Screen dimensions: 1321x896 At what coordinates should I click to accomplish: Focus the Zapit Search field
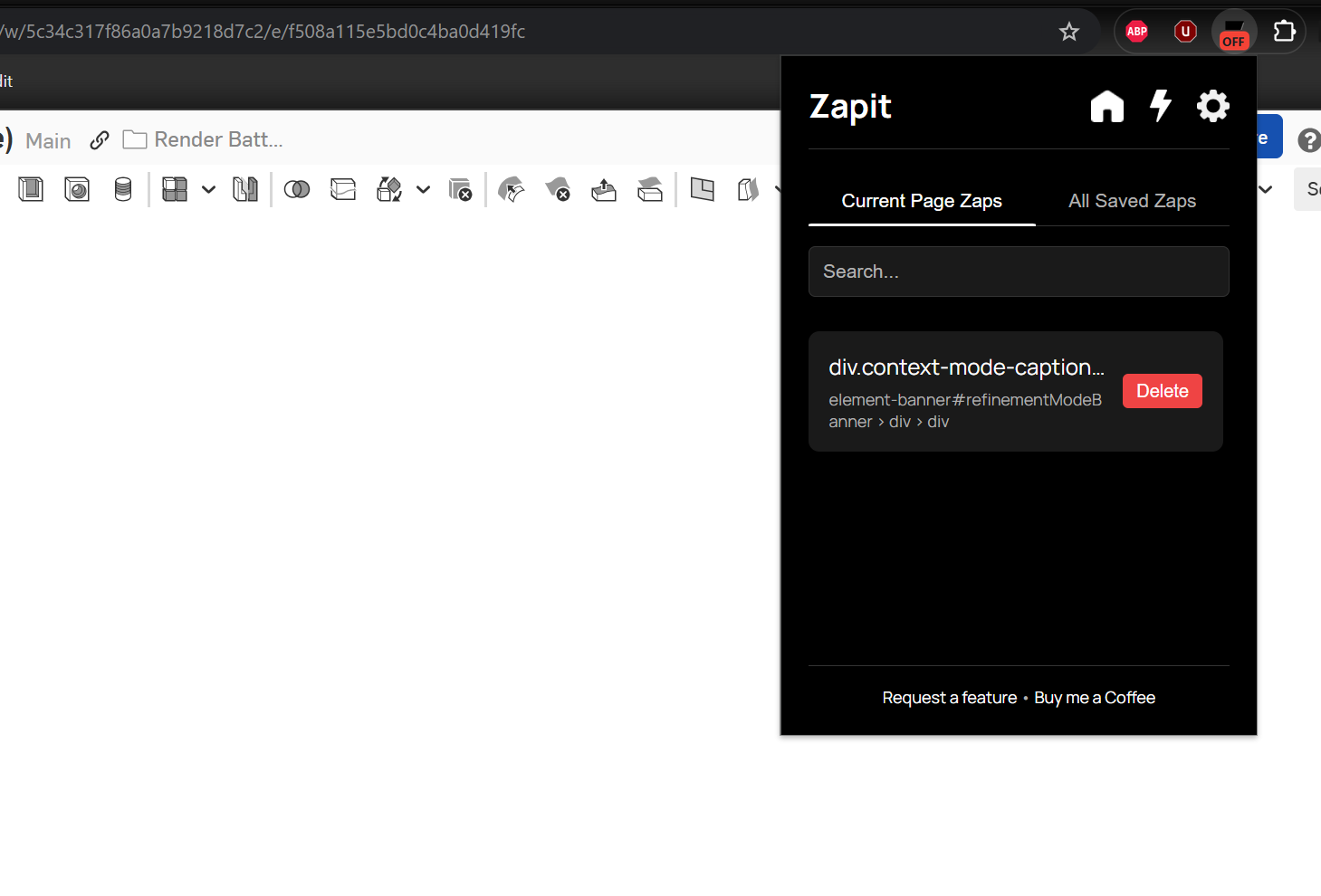point(1019,272)
